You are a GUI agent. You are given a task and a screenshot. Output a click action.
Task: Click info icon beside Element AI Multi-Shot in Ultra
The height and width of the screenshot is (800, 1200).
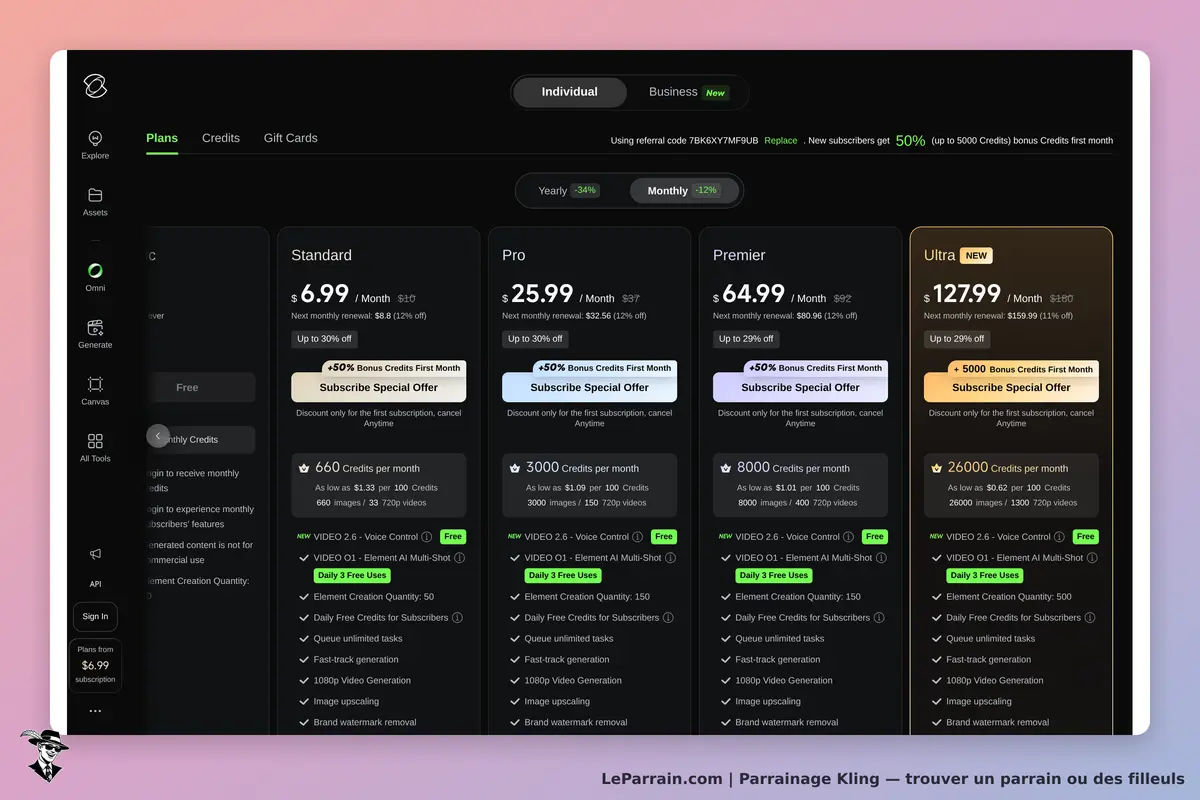(x=1092, y=558)
